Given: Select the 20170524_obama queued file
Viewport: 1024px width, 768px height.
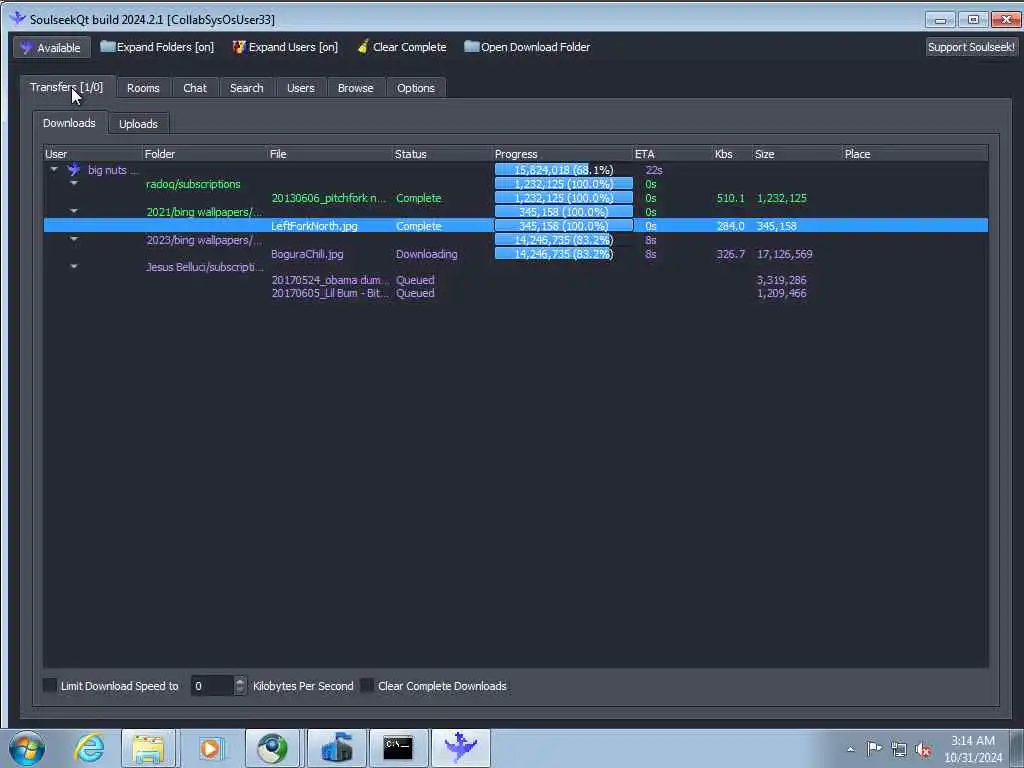Looking at the screenshot, I should (515, 280).
